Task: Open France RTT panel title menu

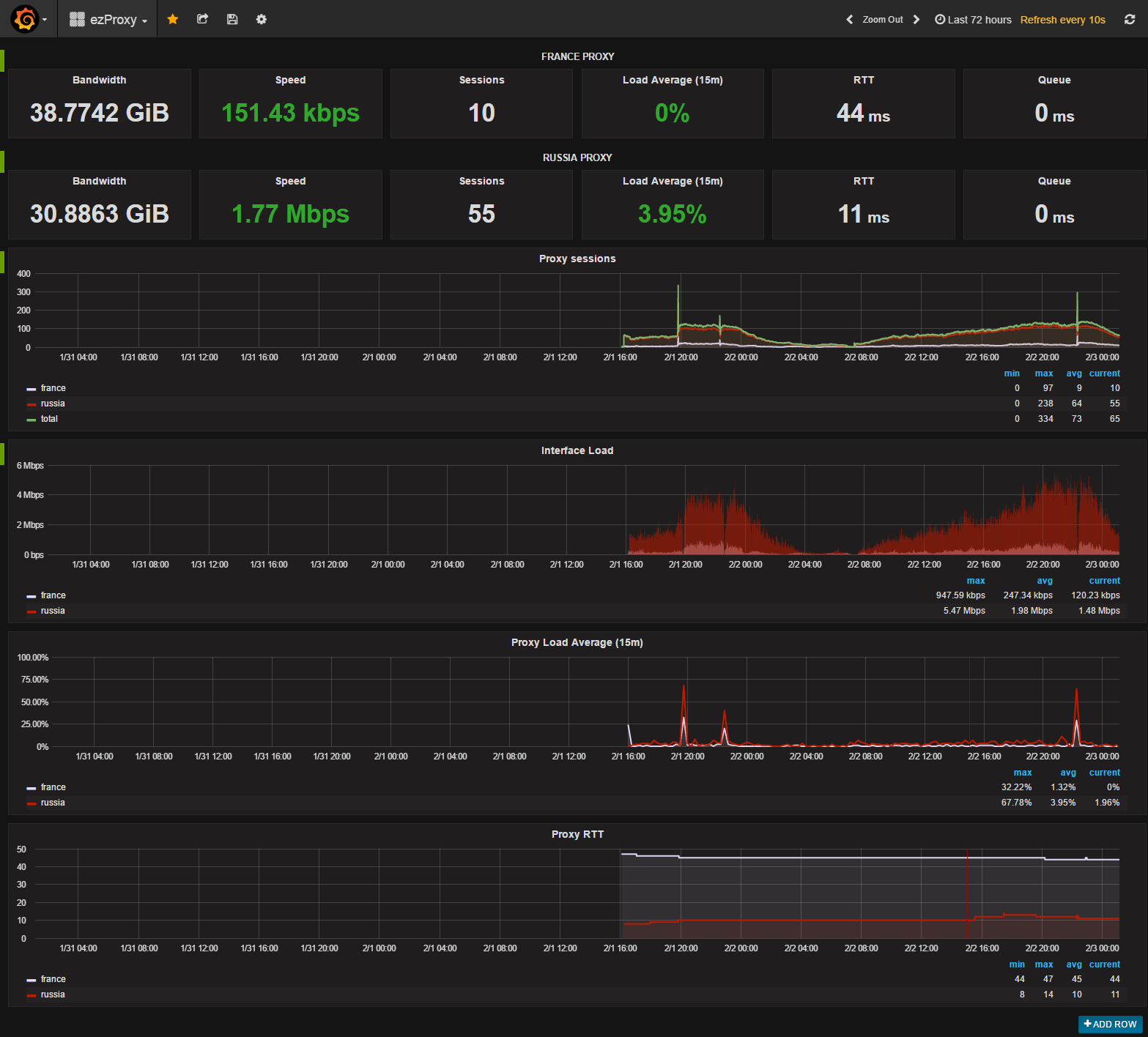Action: [864, 80]
